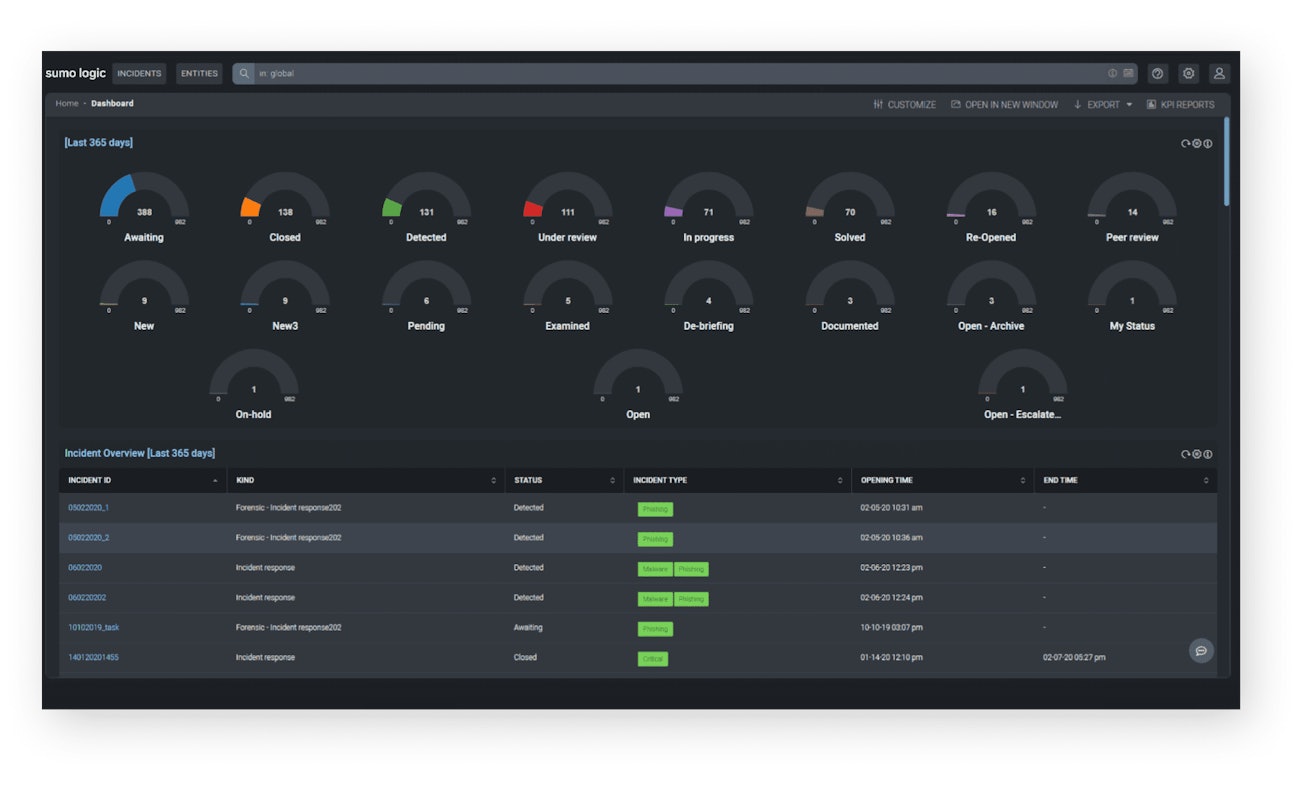
Task: Click the New gauge chart
Action: (144, 288)
